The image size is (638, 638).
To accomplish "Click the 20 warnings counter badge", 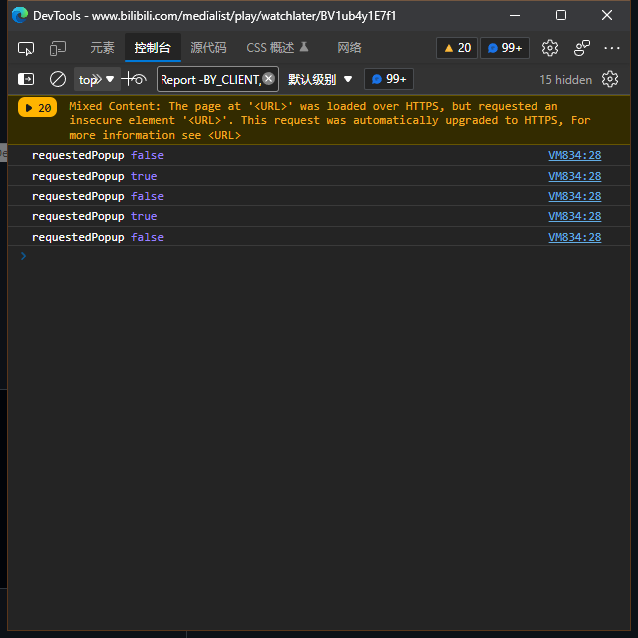I will [x=457, y=48].
